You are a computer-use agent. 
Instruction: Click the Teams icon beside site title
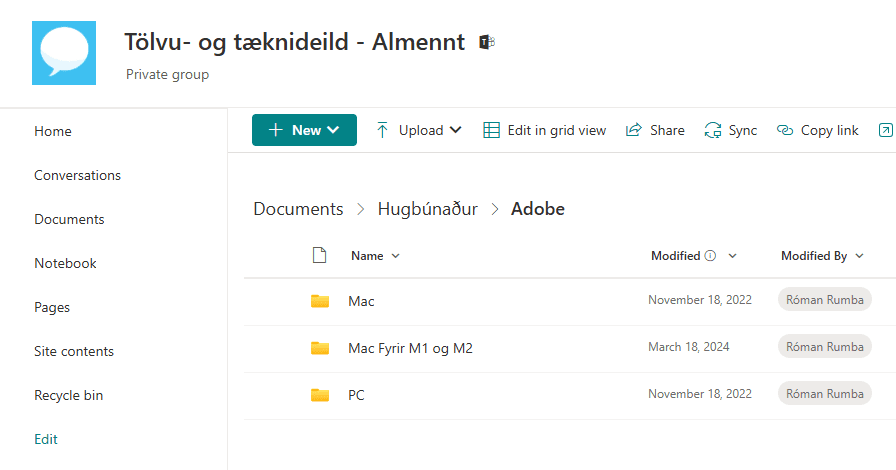click(x=487, y=42)
